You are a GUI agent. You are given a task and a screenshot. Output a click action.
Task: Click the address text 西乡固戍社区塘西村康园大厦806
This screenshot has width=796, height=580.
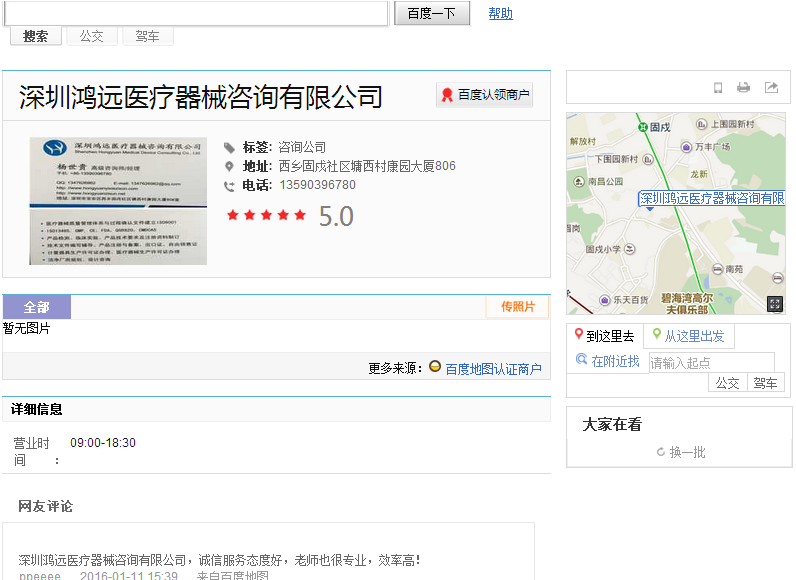(x=367, y=166)
